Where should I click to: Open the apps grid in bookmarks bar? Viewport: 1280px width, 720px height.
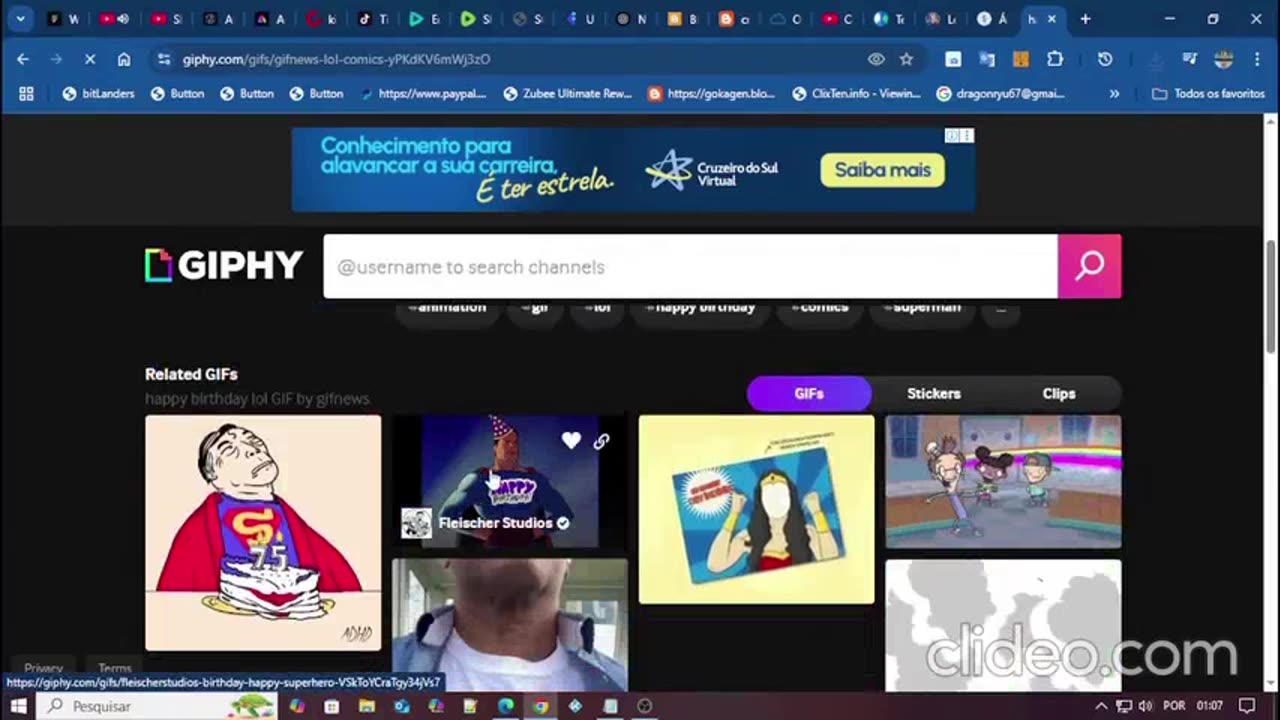pyautogui.click(x=26, y=93)
